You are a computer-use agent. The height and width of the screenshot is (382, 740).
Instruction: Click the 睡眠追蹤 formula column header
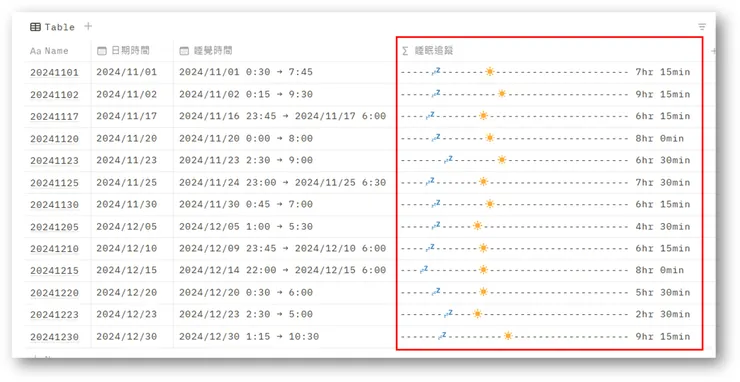coord(428,51)
